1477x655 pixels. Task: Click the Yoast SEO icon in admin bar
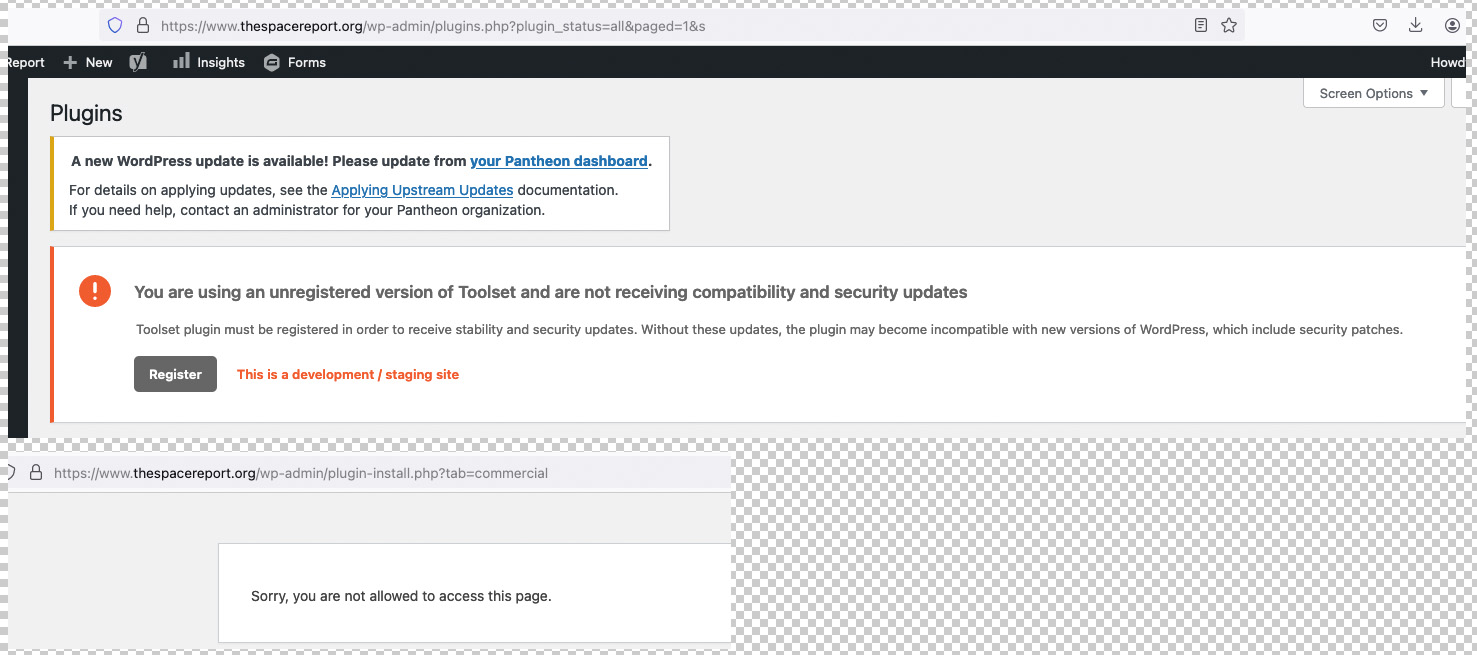[138, 62]
